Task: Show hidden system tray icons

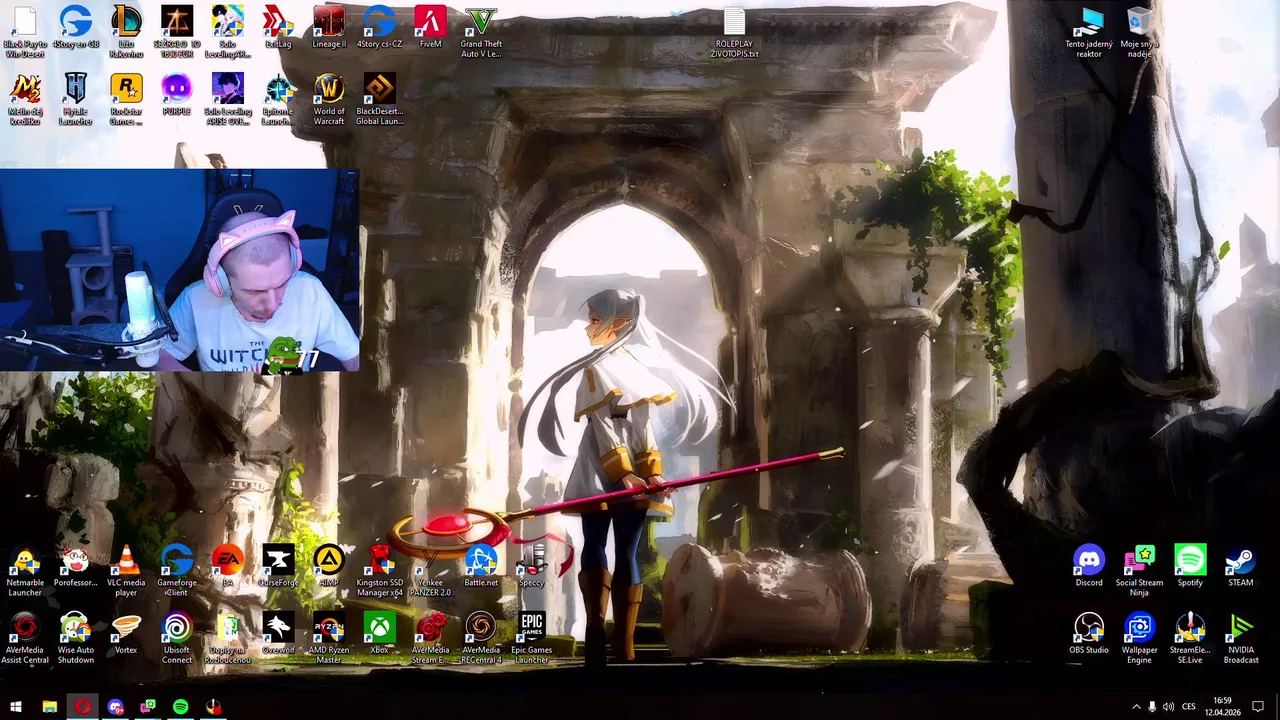Action: [1136, 707]
